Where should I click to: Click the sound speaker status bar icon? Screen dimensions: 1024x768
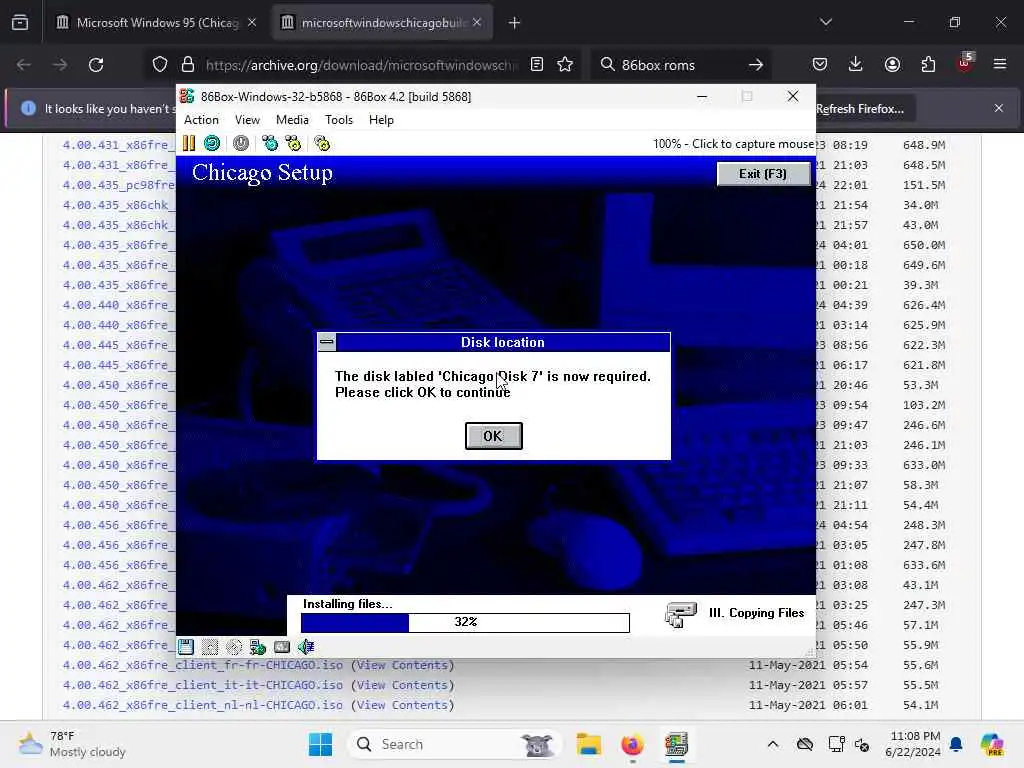click(306, 647)
